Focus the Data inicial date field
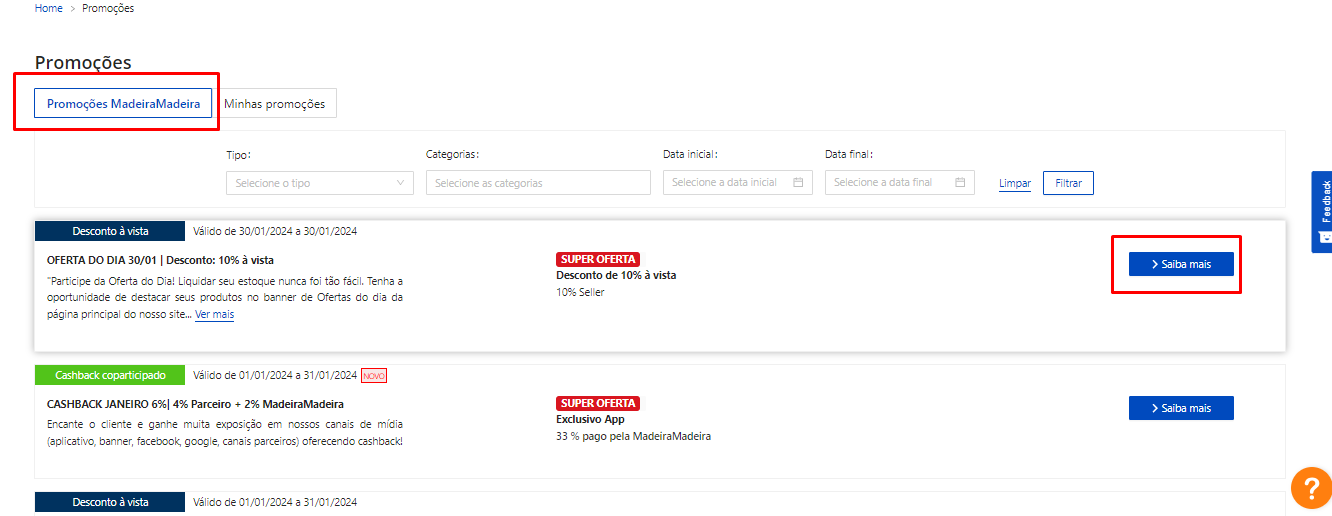The height and width of the screenshot is (516, 1332). [725, 183]
